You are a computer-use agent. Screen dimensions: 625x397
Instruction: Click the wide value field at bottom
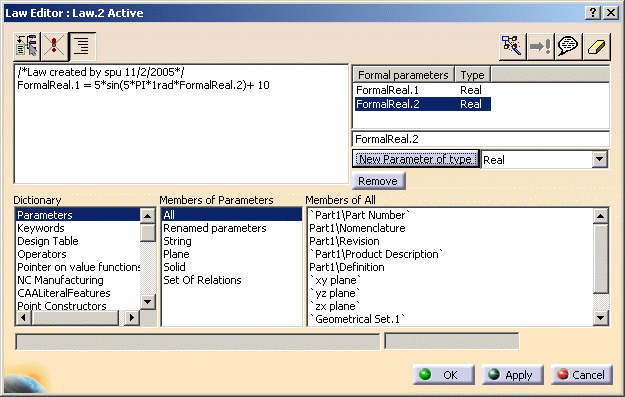pos(198,342)
